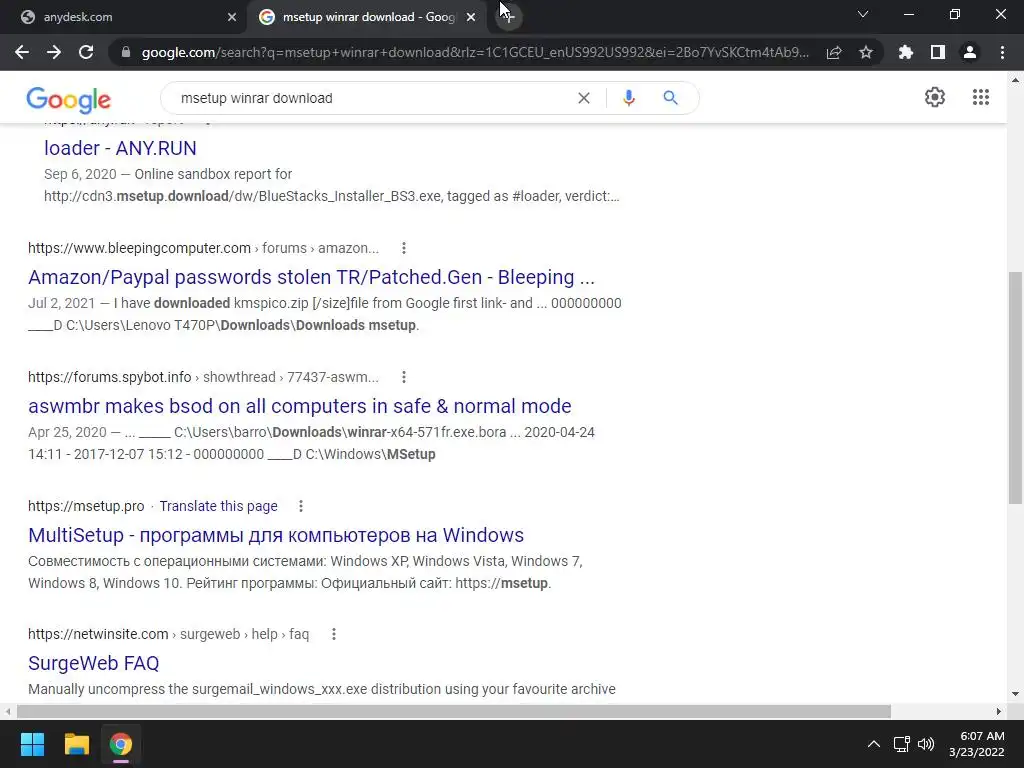Screen dimensions: 1024x768
Task: Open the Extensions puzzle menu
Action: coord(905,52)
